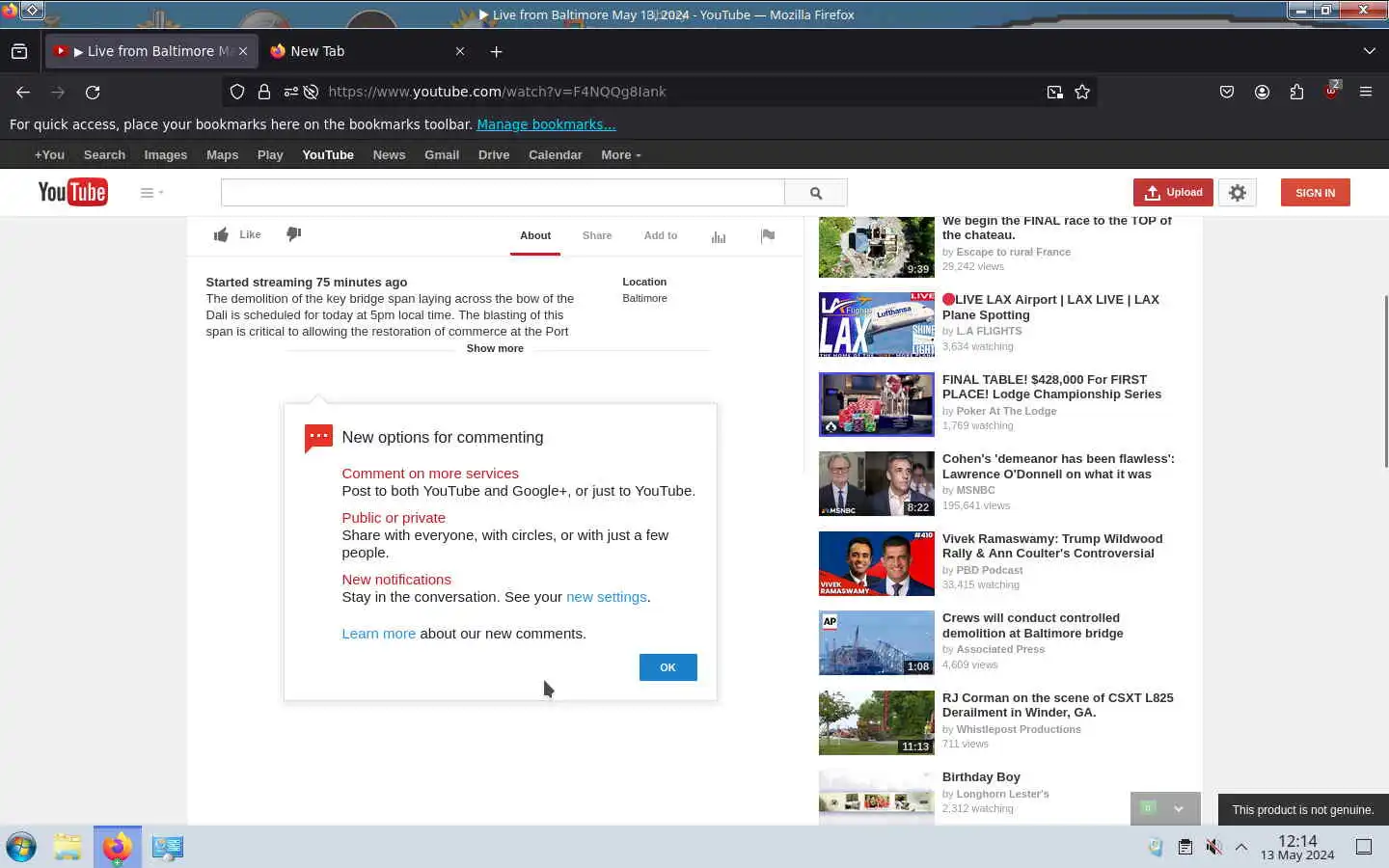The width and height of the screenshot is (1389, 868).
Task: Open File Explorer from taskbar
Action: point(68,847)
